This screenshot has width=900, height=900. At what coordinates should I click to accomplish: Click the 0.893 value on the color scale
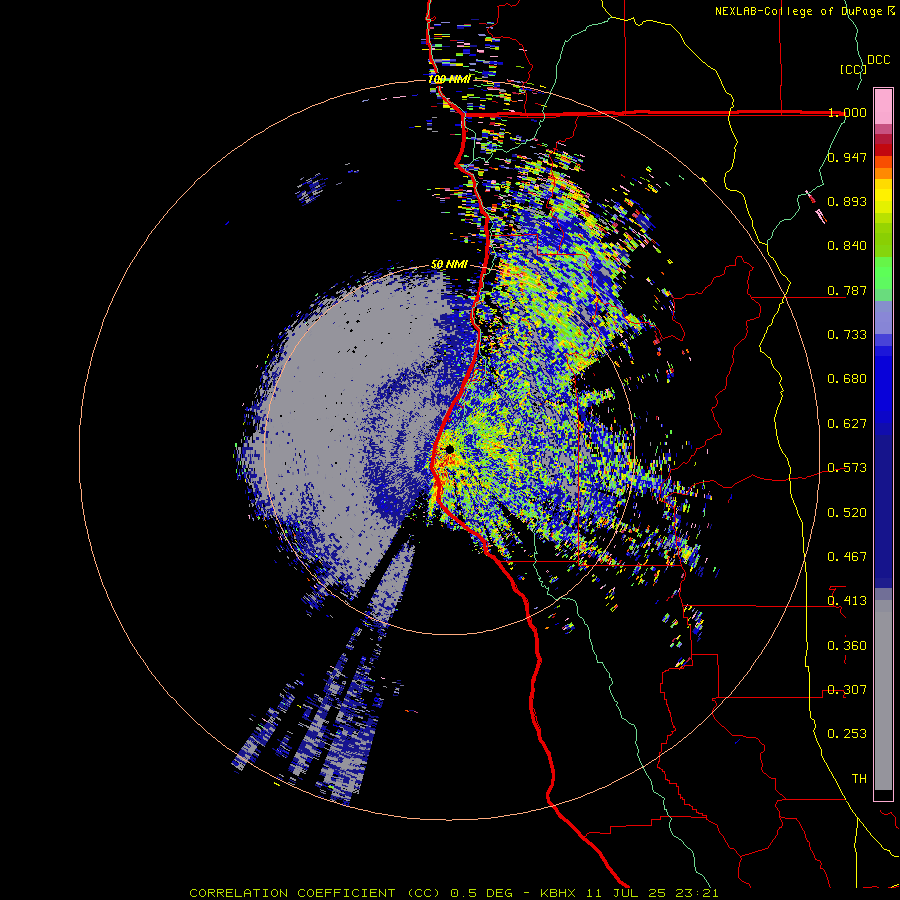pos(847,201)
